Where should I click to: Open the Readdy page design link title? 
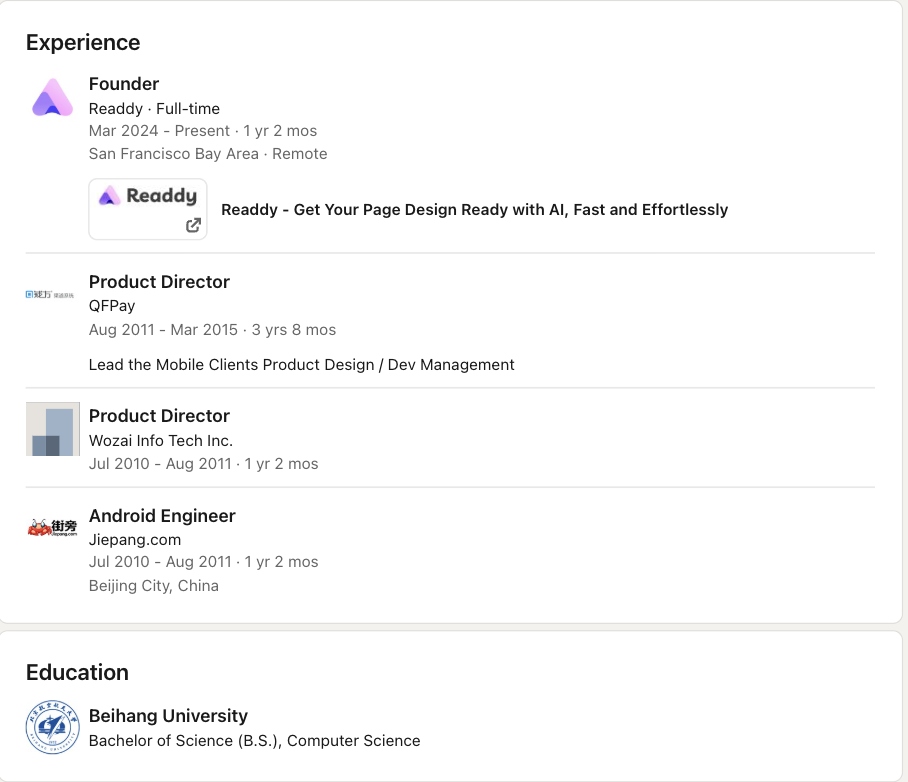point(474,210)
